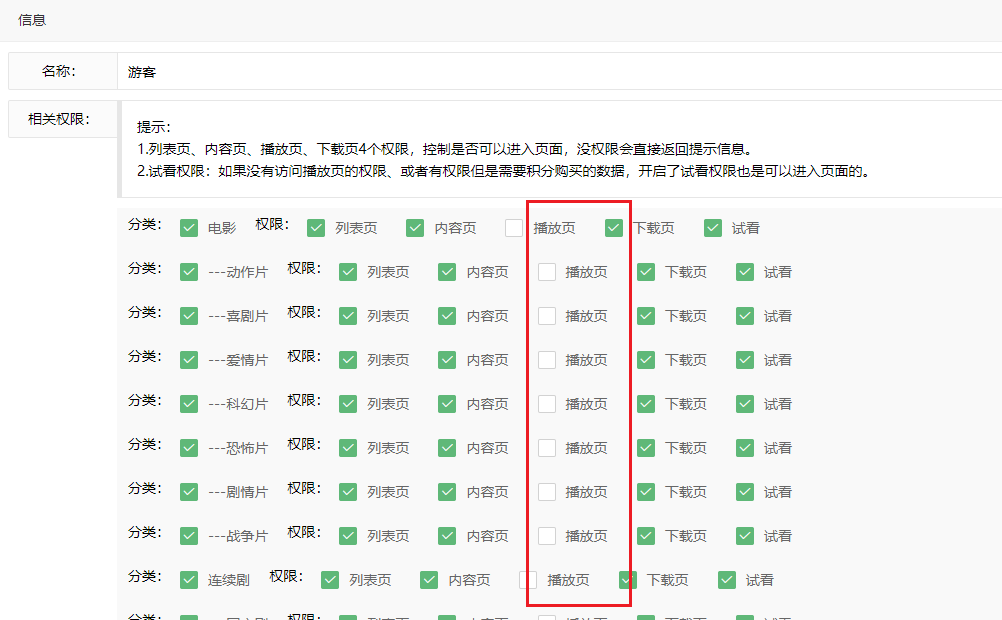Screen dimensions: 1002x620
Task: Select the 信息 tab header
Action: (x=32, y=20)
